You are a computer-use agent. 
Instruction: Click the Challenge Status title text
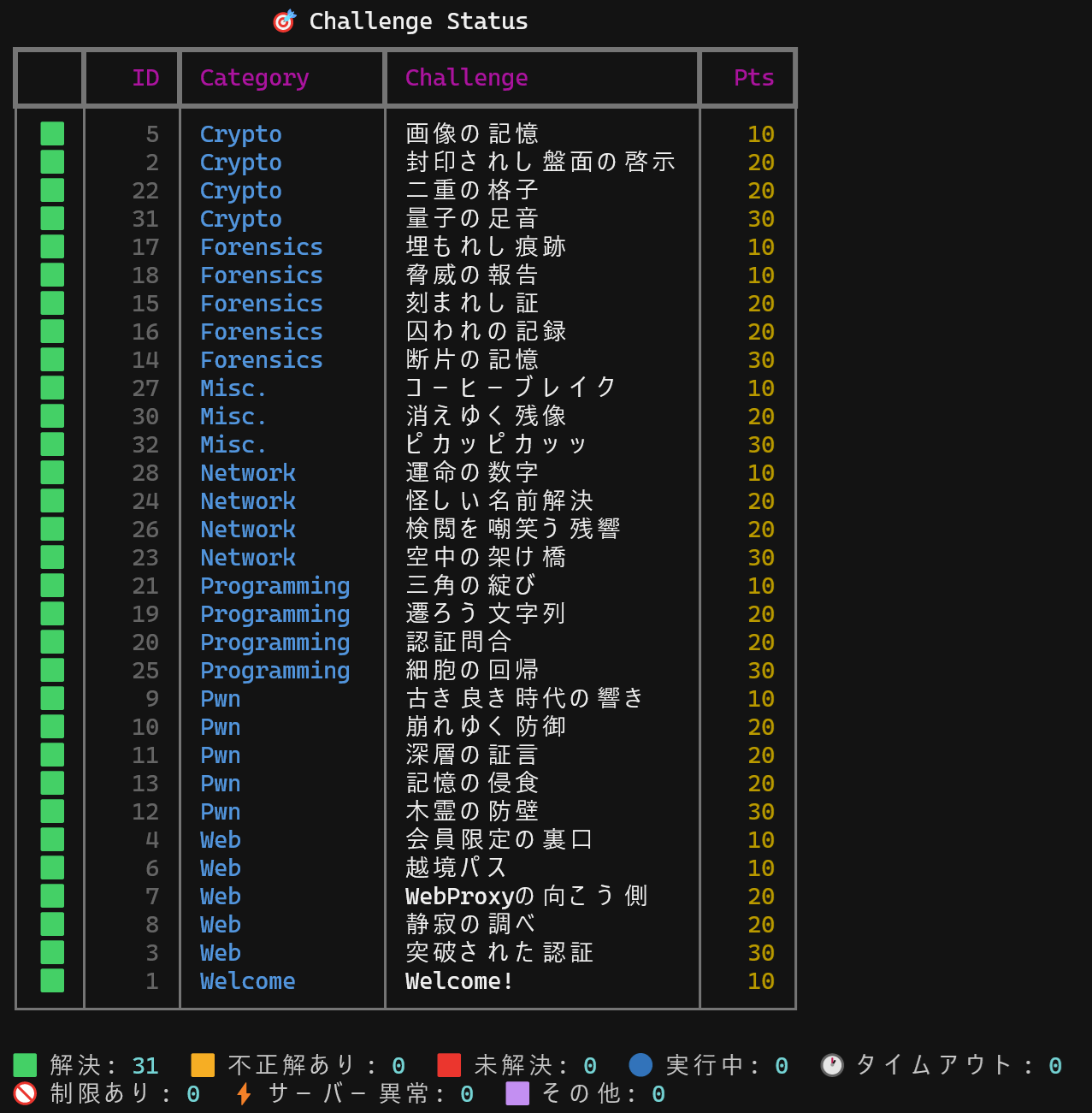[418, 21]
